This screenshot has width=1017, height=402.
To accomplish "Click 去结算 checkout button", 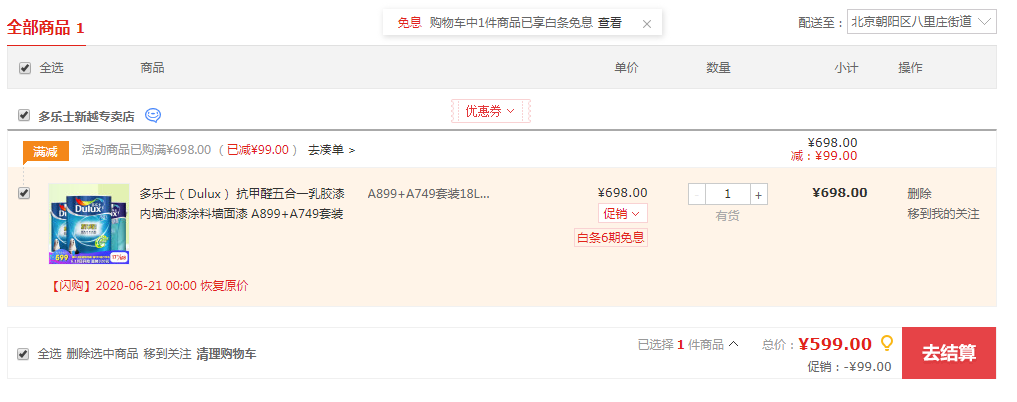I will point(949,353).
